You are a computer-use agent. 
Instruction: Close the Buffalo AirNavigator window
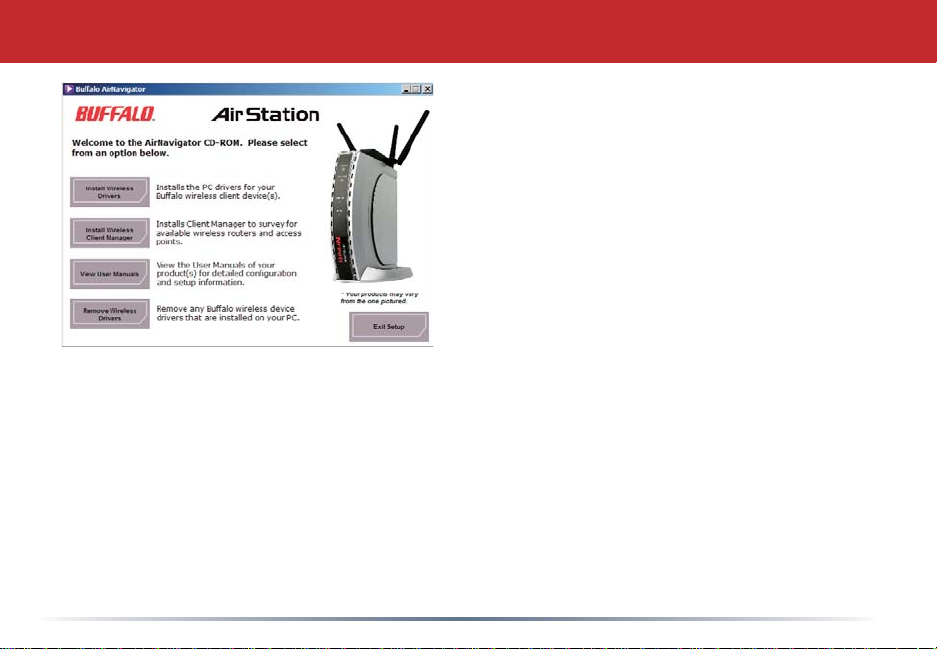pos(427,89)
